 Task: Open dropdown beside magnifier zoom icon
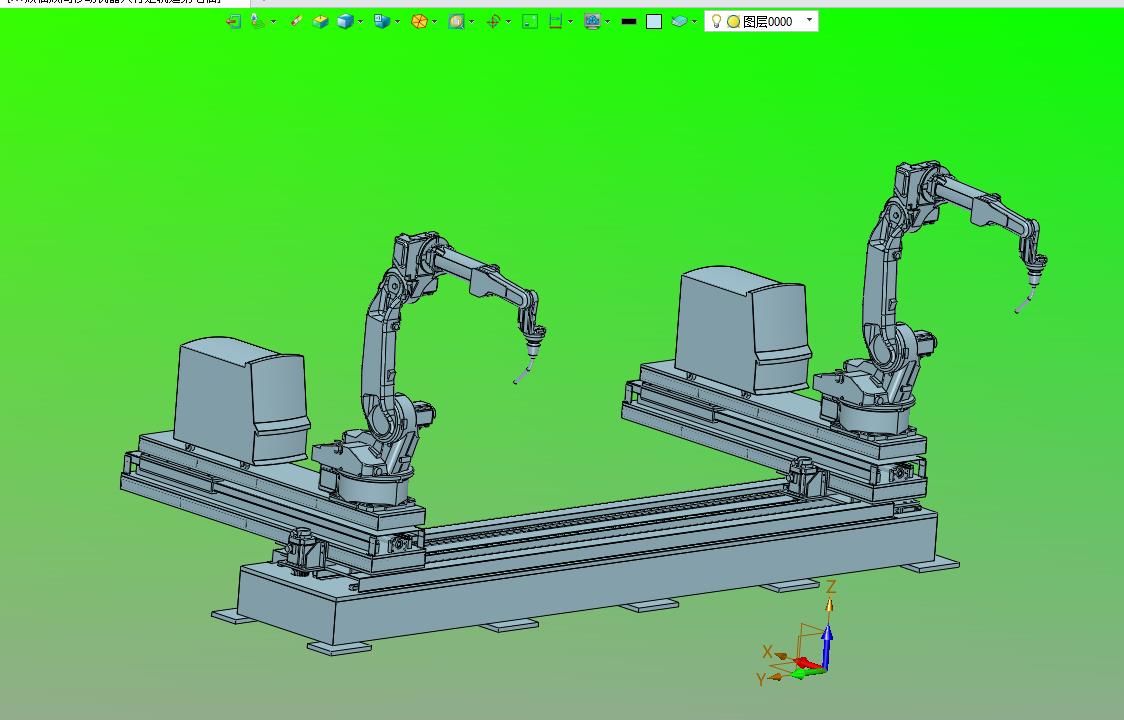[472, 22]
